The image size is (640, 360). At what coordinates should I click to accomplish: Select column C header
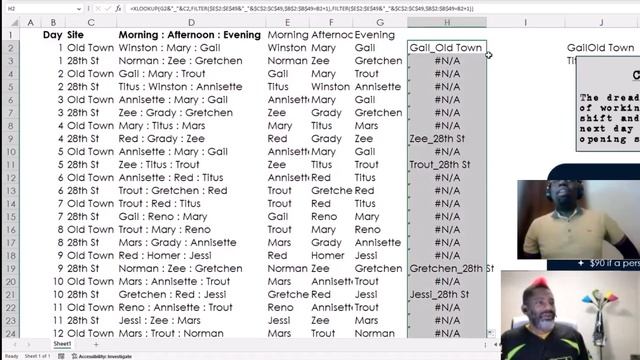point(91,22)
